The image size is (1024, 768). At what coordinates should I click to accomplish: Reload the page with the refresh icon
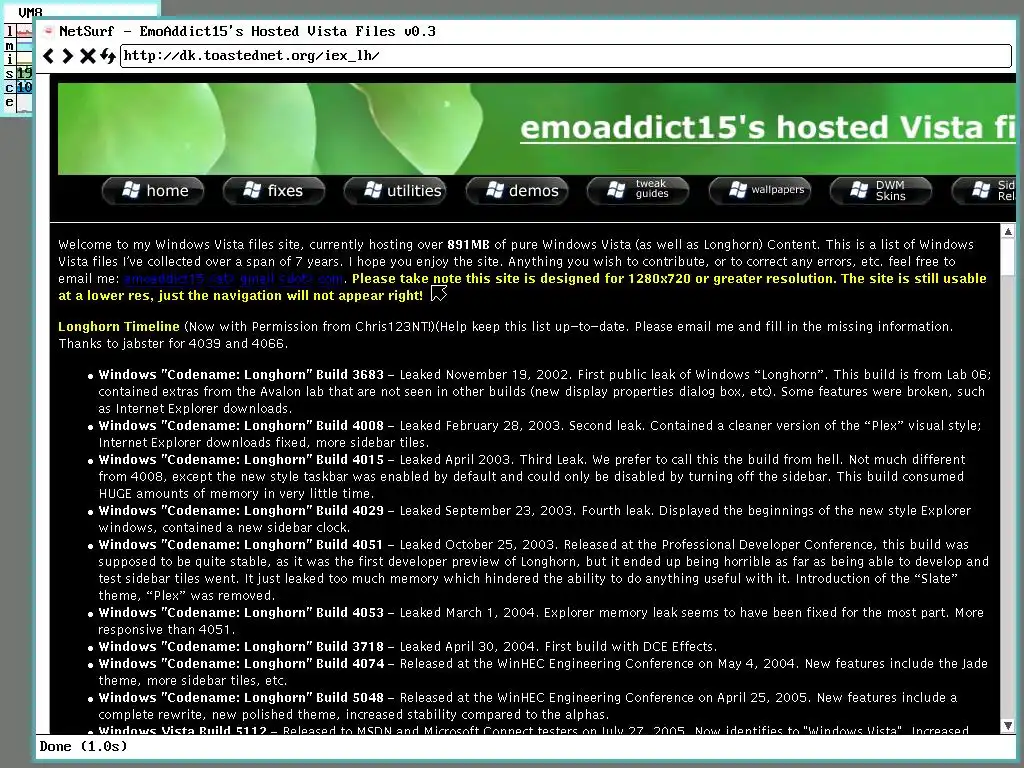(108, 56)
